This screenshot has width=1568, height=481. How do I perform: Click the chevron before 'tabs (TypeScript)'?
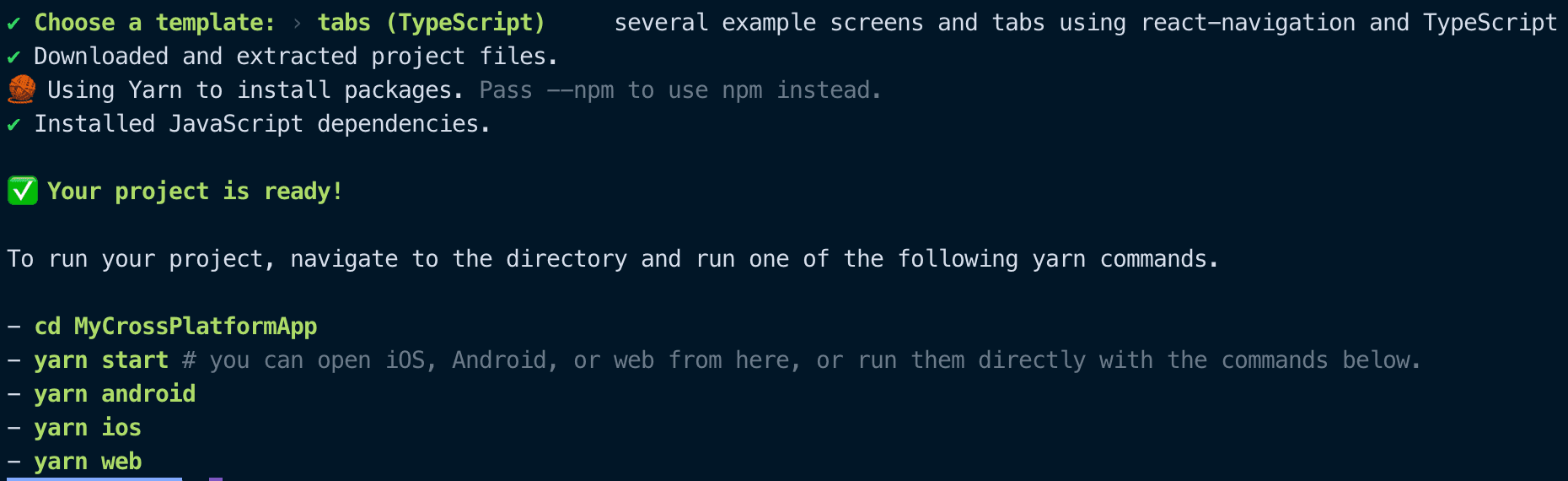(297, 24)
